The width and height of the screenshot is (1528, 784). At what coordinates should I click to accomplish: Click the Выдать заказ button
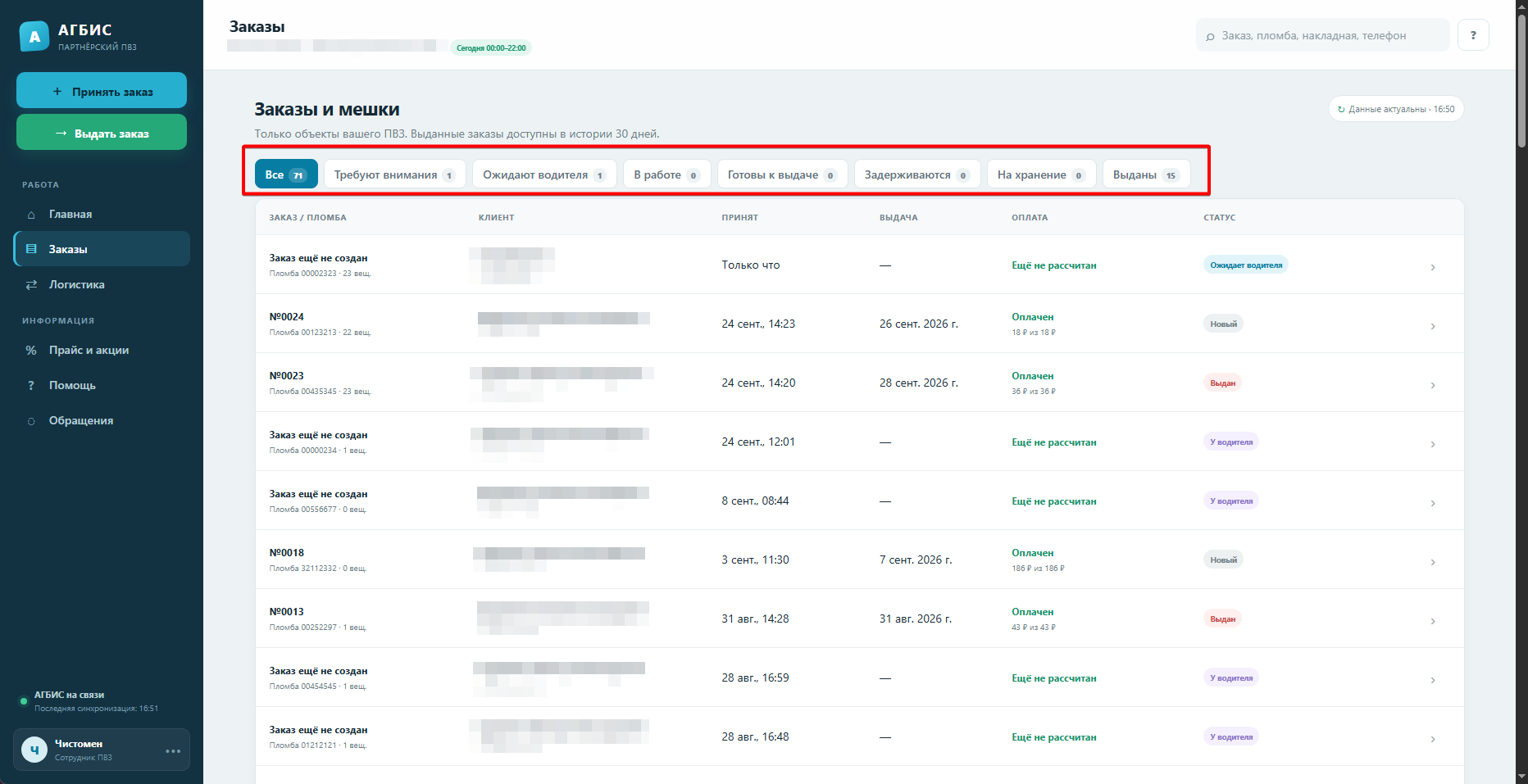point(102,133)
